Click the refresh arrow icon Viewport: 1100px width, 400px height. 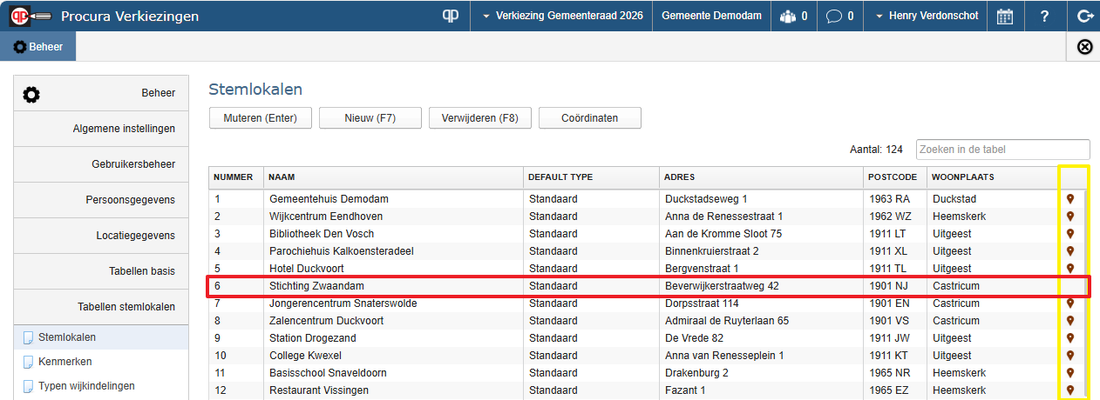1084,16
